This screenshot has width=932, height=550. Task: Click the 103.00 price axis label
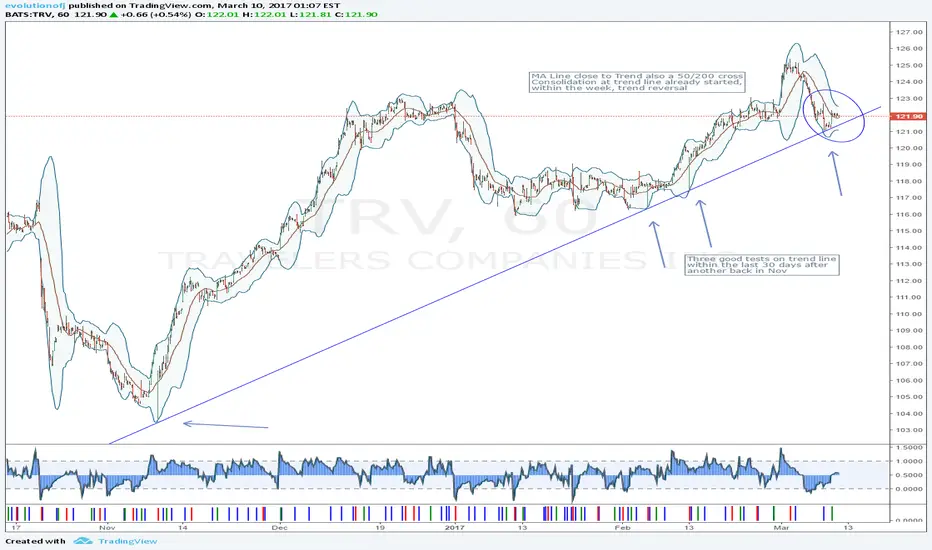909,430
